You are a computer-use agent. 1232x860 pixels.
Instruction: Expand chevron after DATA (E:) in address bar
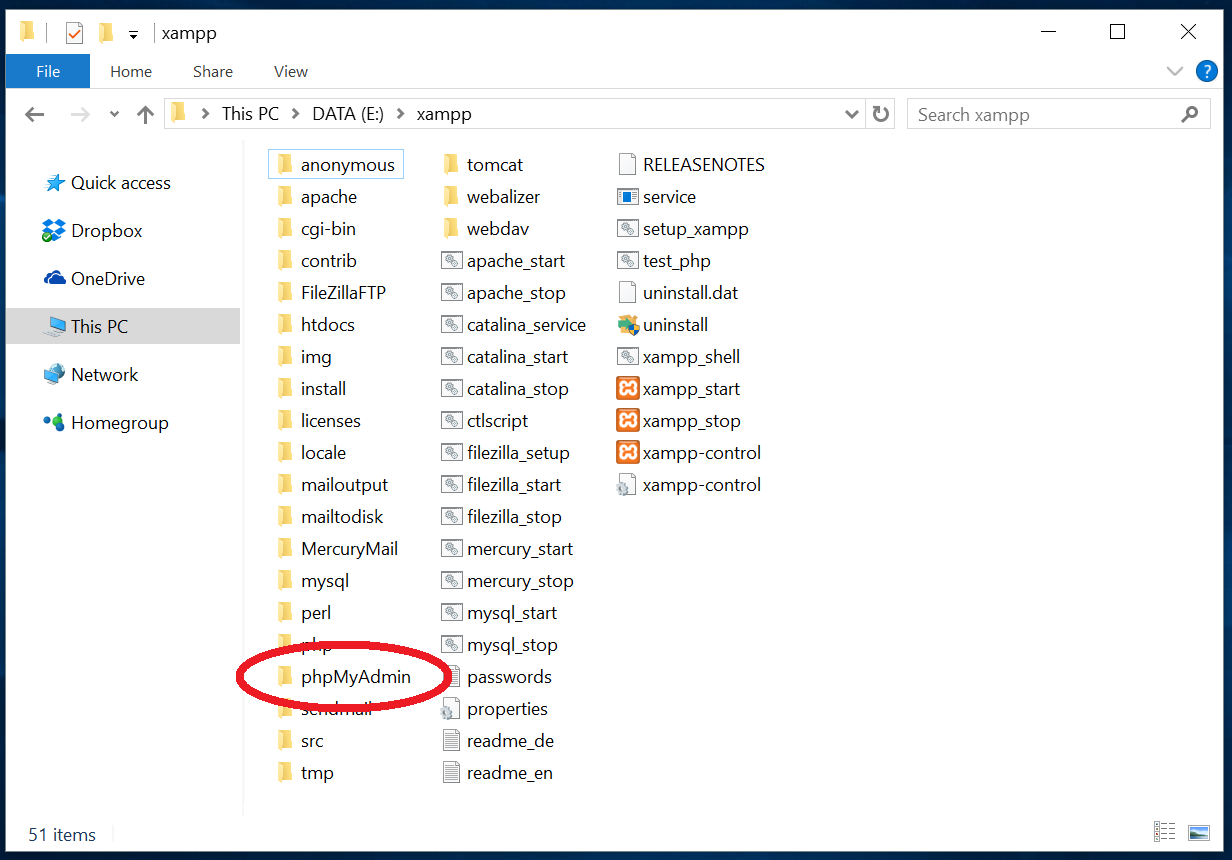point(400,114)
